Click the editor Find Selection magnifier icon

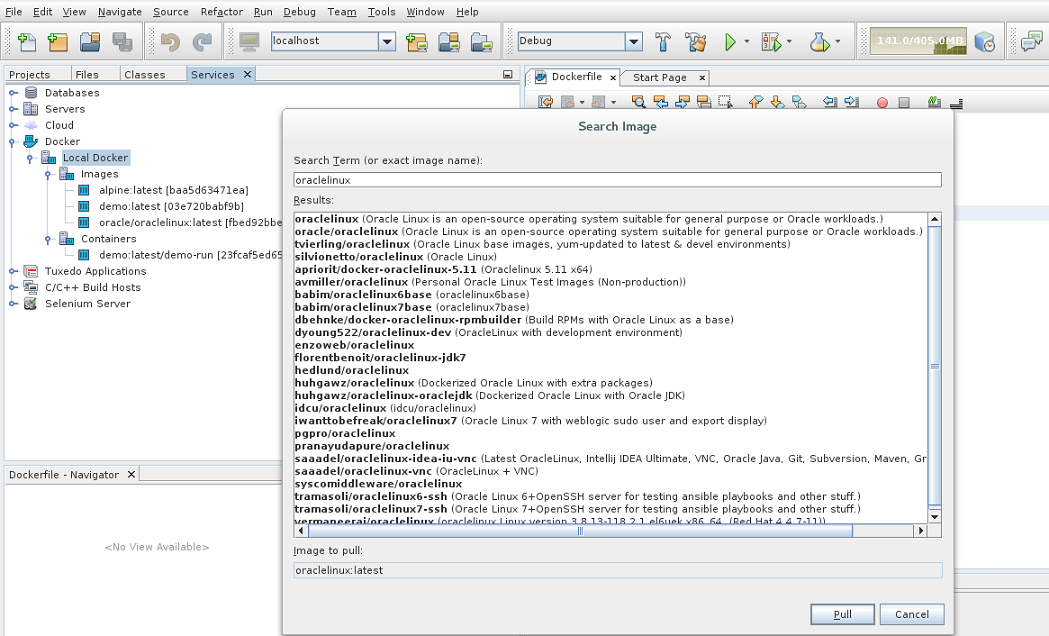[x=639, y=102]
